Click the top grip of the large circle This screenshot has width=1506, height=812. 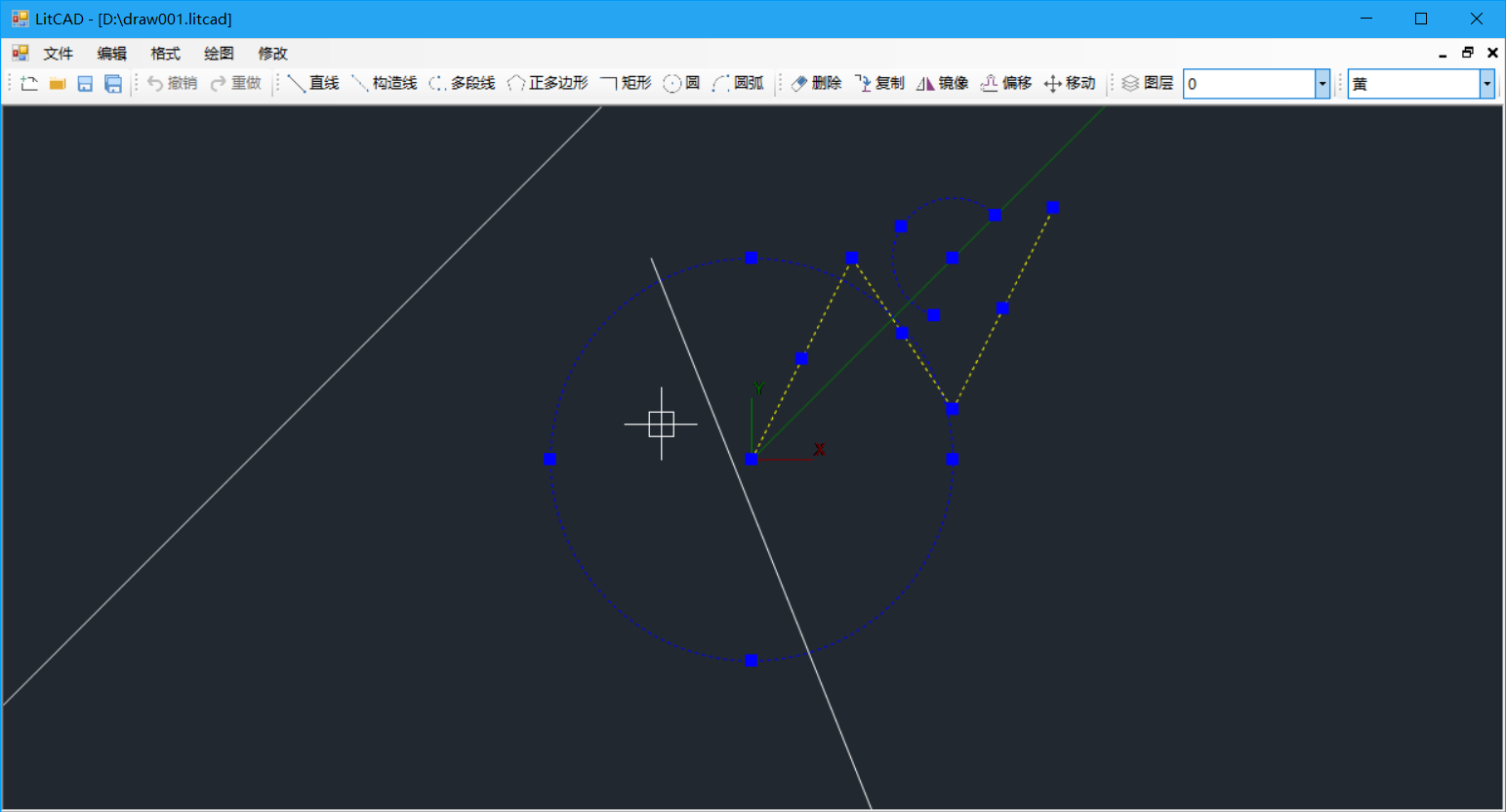[751, 258]
